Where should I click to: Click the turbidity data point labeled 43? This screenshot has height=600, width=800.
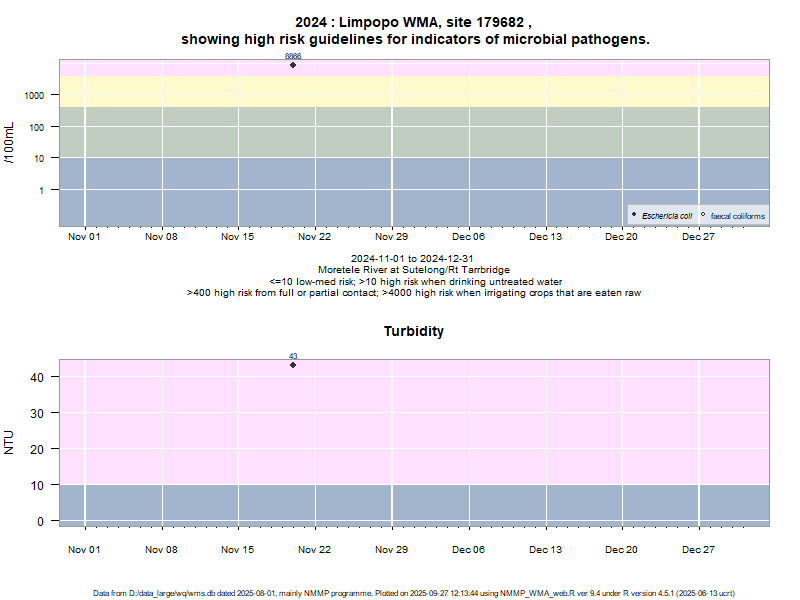tap(293, 365)
